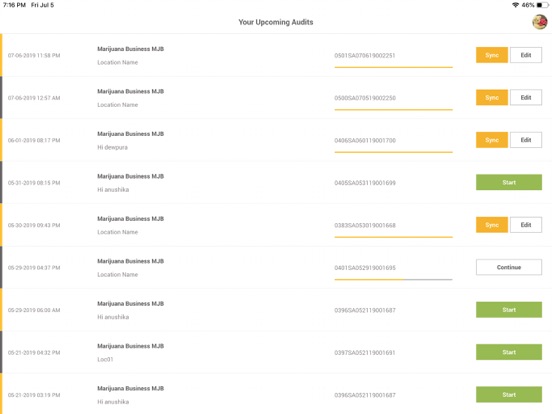Screen dimensions: 552x414
Task: Edit the Hi dewpura audit
Action: click(526, 140)
